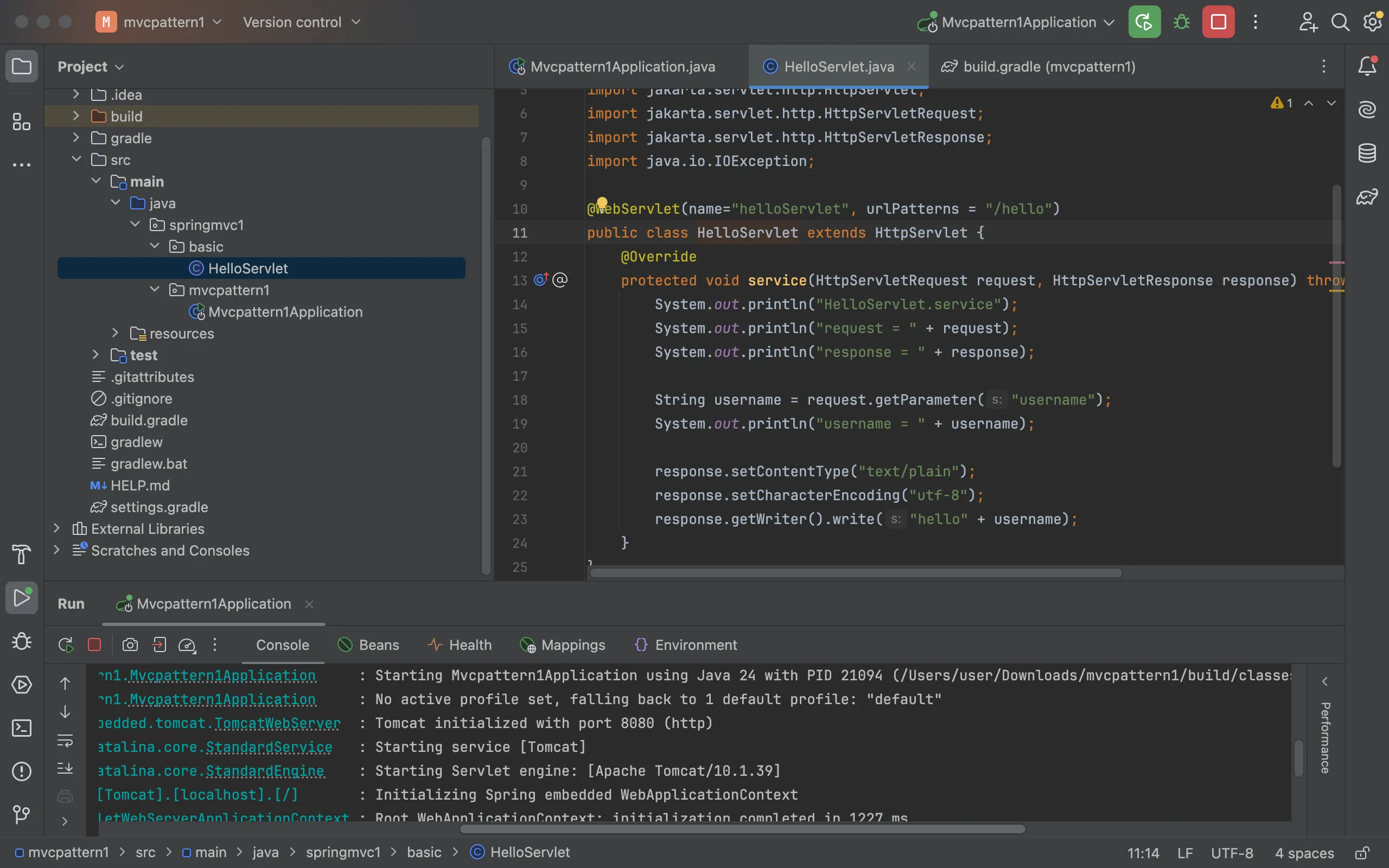Collapse the basic package
This screenshot has width=1389, height=868.
click(x=155, y=246)
